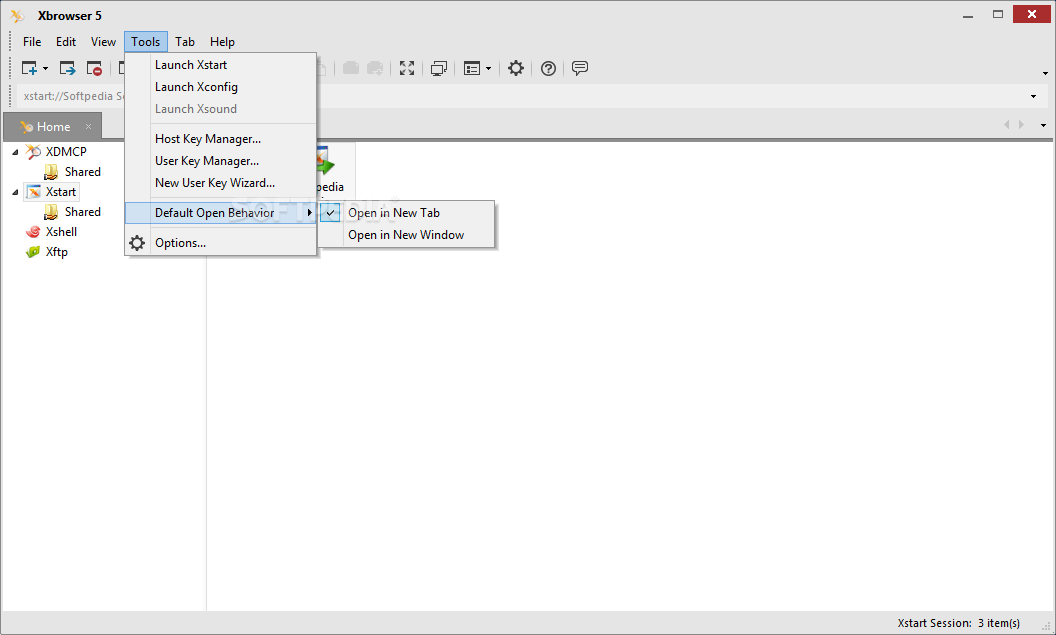This screenshot has width=1056, height=635.
Task: Minimize the Xbrowser window
Action: pos(968,15)
